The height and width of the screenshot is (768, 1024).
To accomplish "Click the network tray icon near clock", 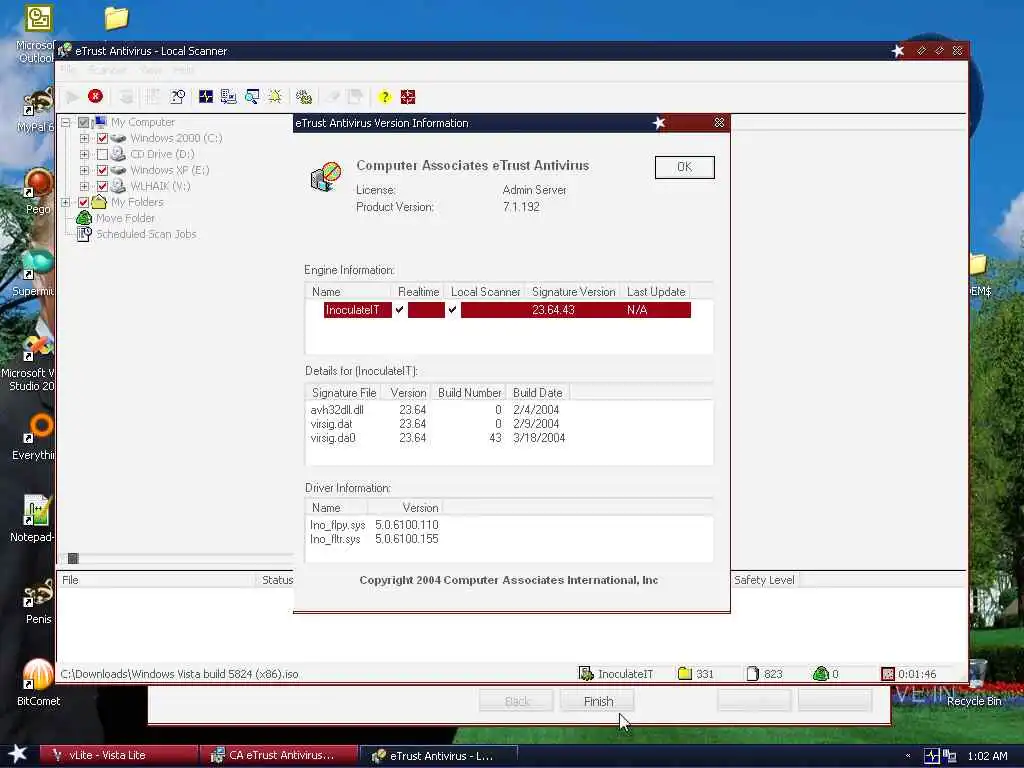I will pyautogui.click(x=949, y=756).
